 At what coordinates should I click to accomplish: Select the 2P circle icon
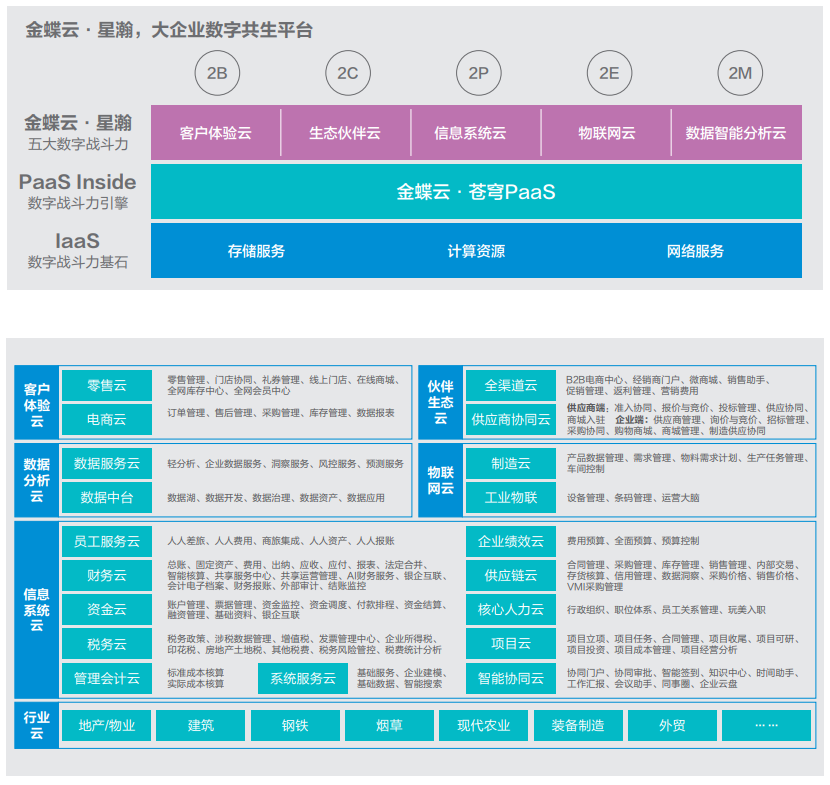coord(478,73)
